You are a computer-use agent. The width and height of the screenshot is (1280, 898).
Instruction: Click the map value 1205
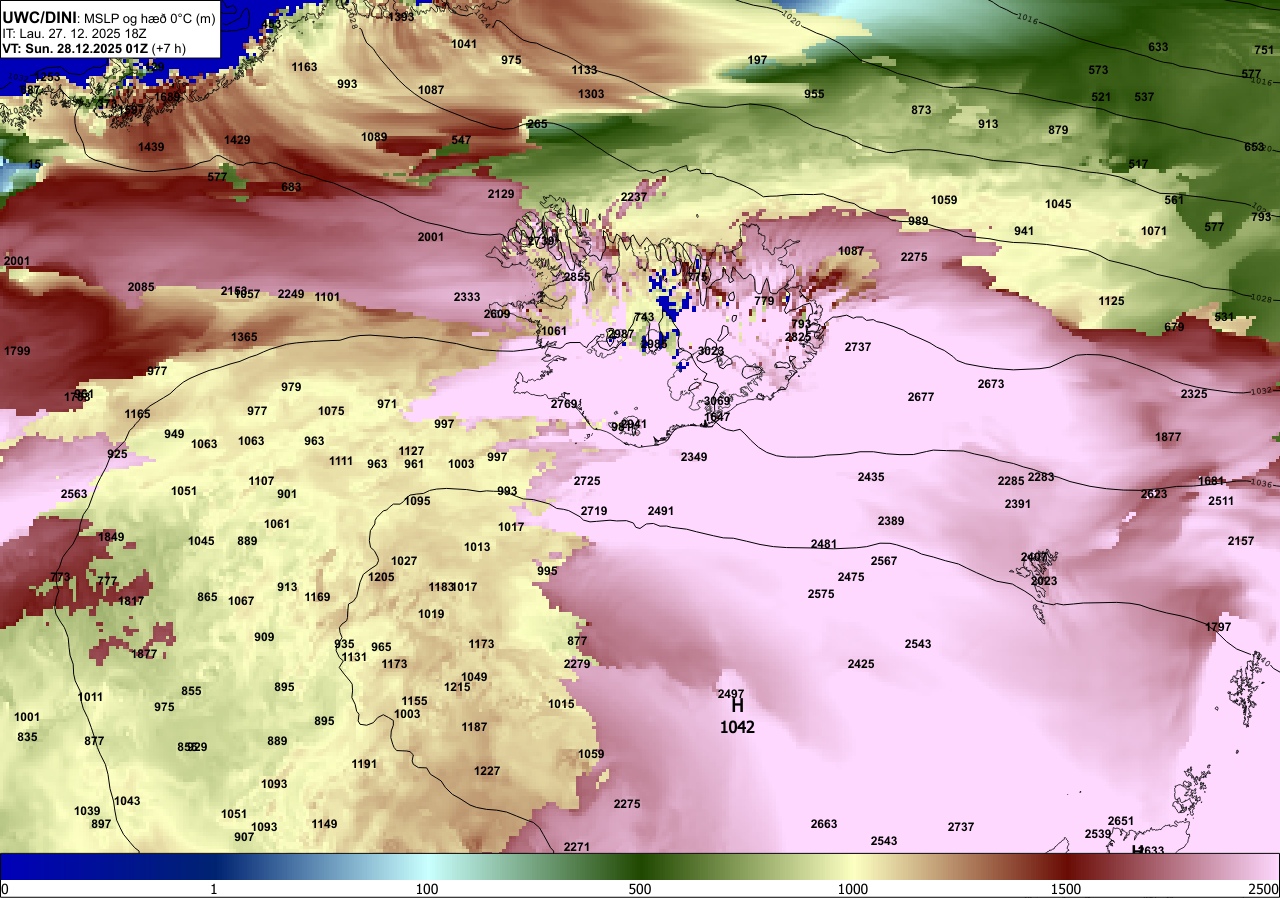(381, 577)
